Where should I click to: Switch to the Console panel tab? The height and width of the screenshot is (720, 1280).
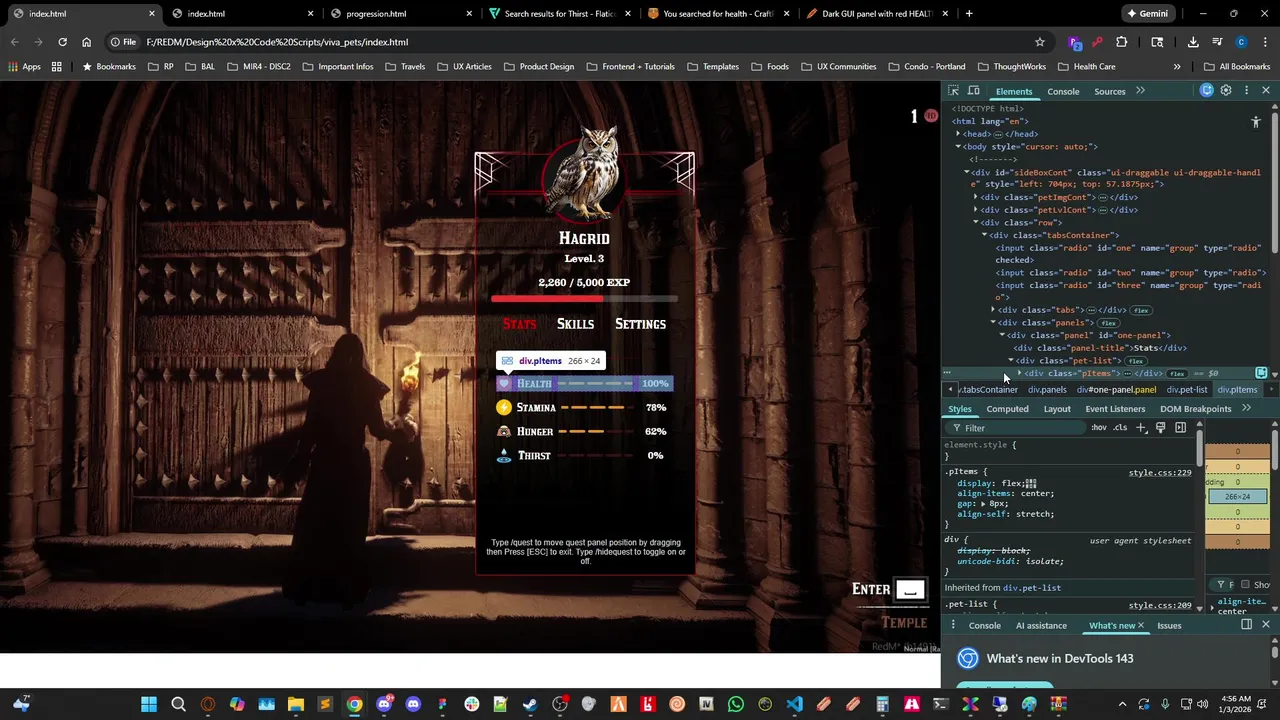(1063, 91)
